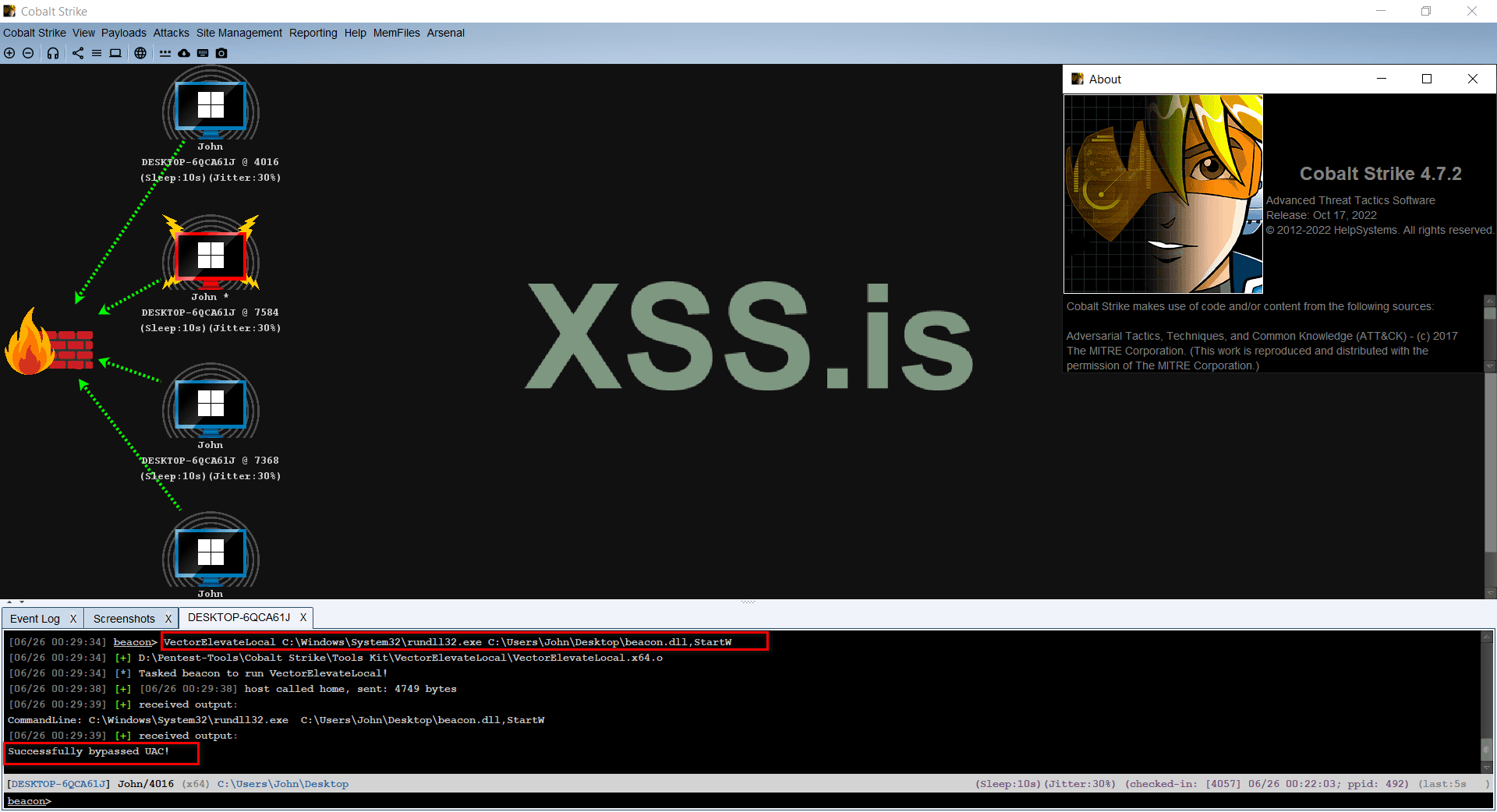Click the 'Tasked beacon to run VectorElevateLocal!' line
Image resolution: width=1497 pixels, height=812 pixels.
(263, 673)
